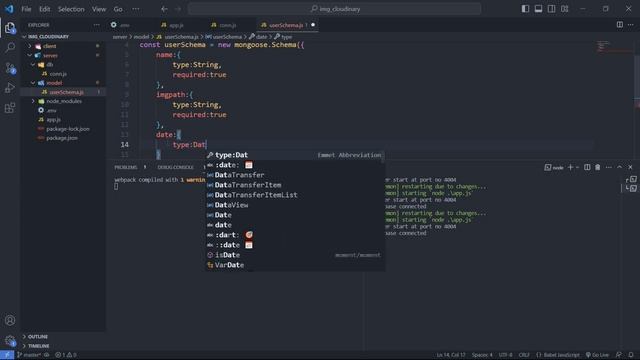Open the Run and Debug view

click(x=10, y=88)
